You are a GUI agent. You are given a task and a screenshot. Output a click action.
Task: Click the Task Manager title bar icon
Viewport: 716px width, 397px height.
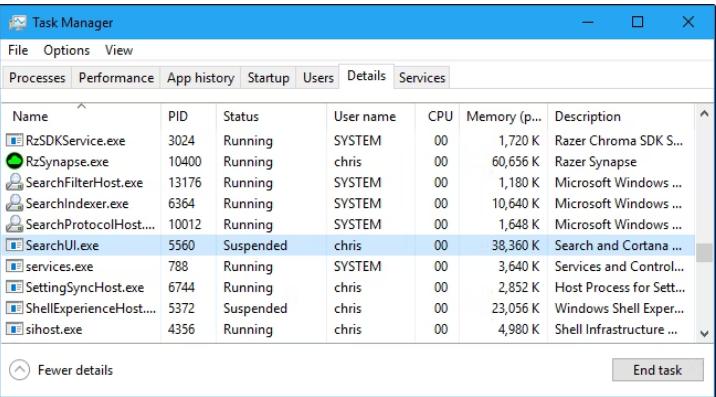(17, 22)
